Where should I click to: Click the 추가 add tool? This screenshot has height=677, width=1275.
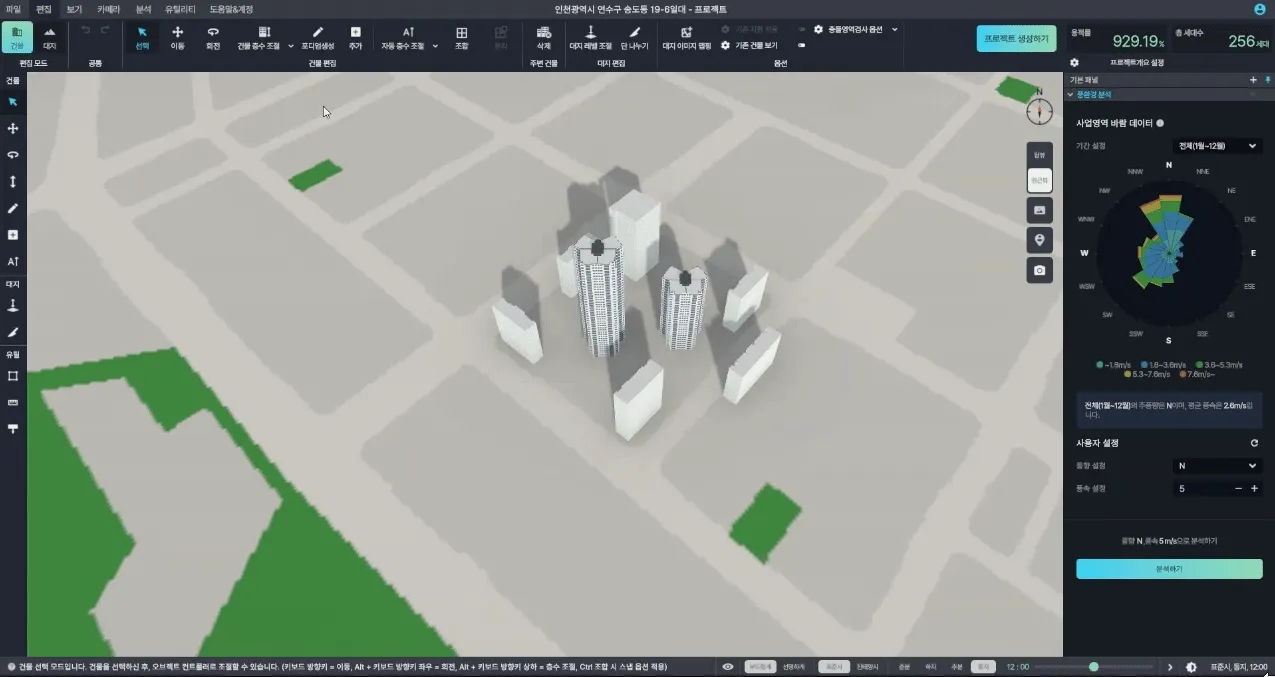coord(355,38)
